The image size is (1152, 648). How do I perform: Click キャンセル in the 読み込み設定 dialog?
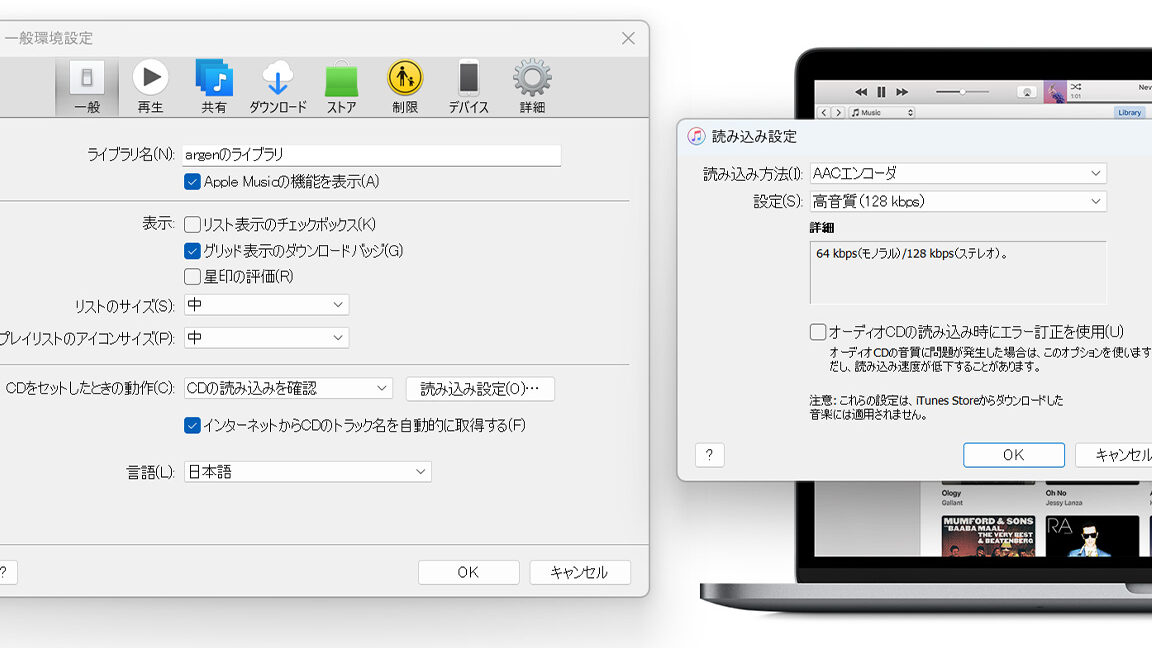pyautogui.click(x=1117, y=455)
